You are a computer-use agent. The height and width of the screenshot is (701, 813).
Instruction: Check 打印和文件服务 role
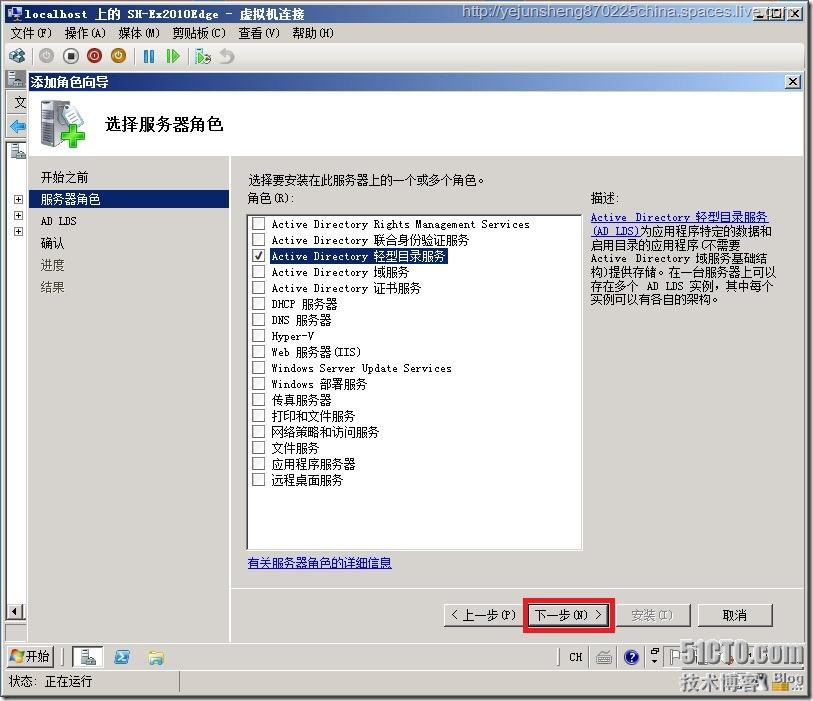(x=258, y=415)
